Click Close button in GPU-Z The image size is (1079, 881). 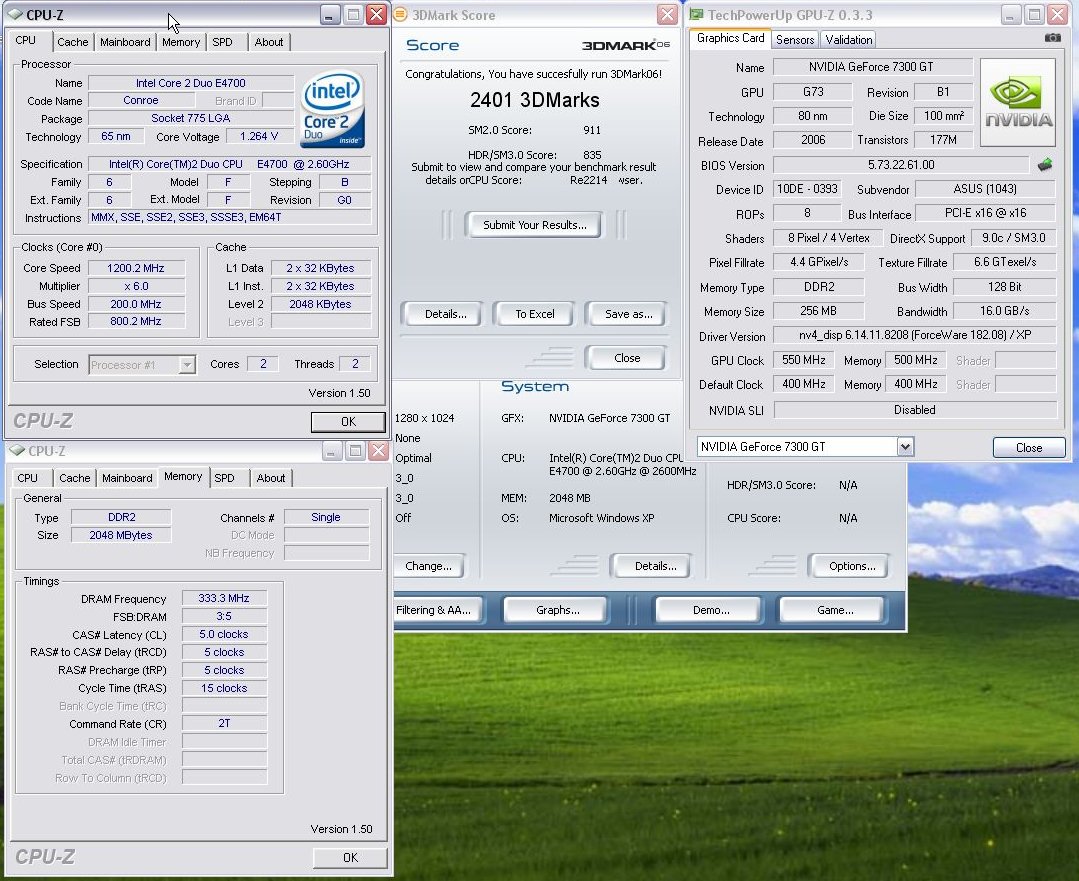tap(1029, 447)
